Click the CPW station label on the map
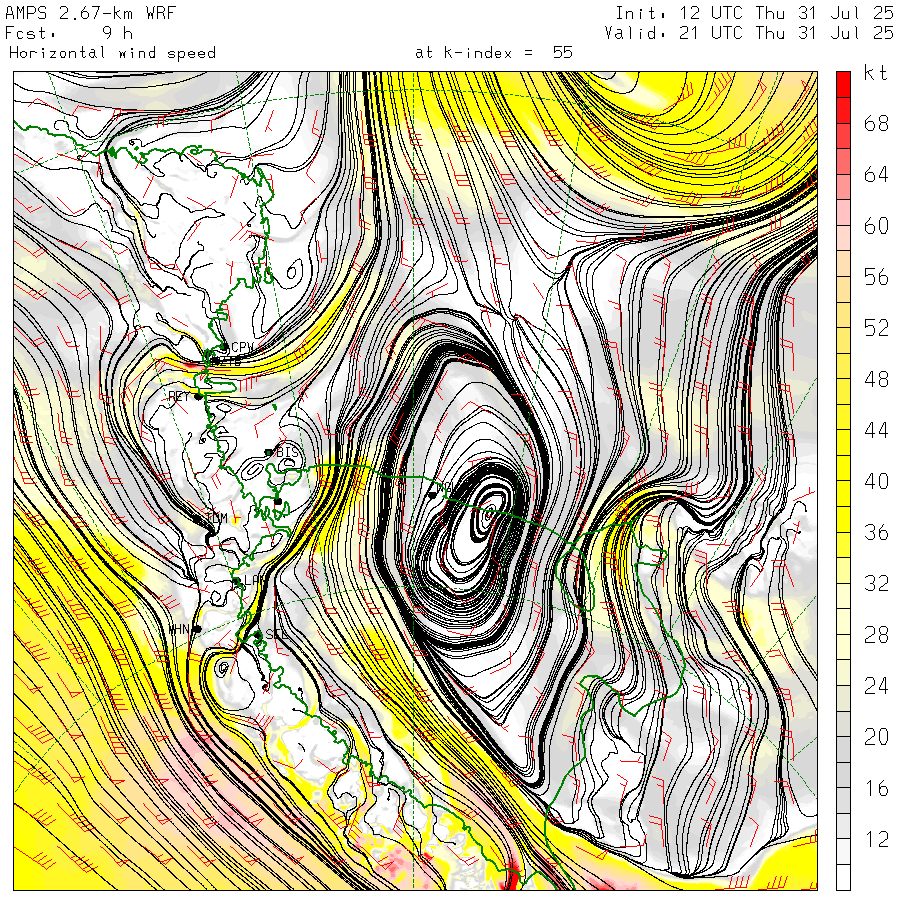Screen dimensions: 900x900 pyautogui.click(x=242, y=347)
